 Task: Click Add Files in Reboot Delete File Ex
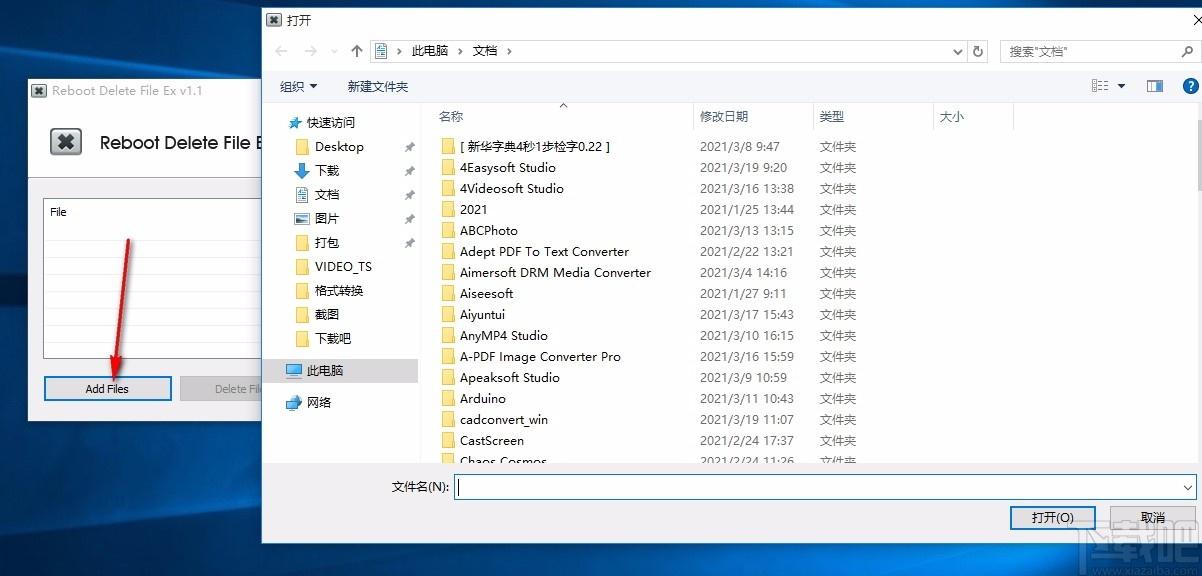(x=107, y=389)
